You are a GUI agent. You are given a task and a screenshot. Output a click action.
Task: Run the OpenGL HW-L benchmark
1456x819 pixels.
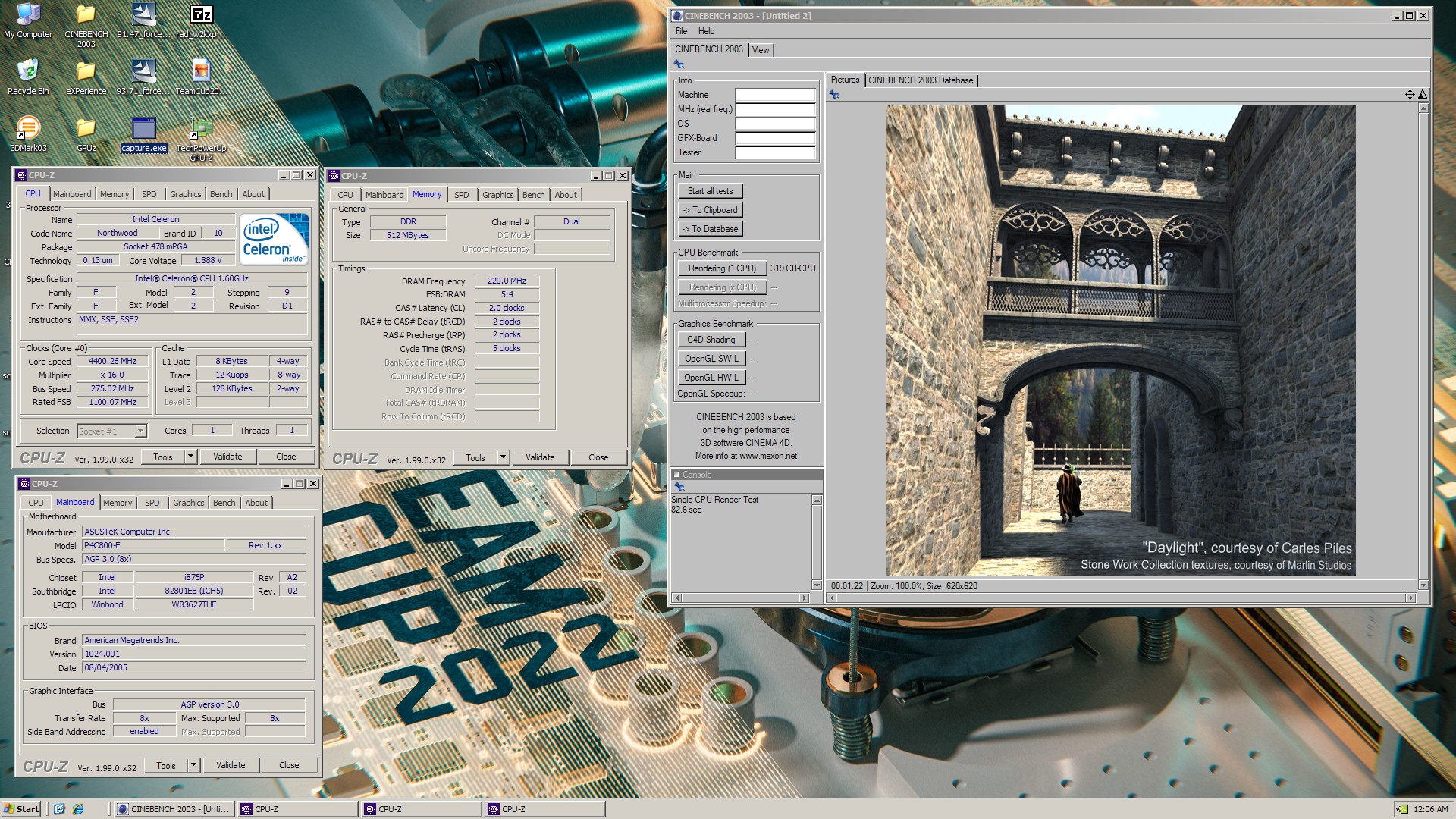pyautogui.click(x=711, y=378)
